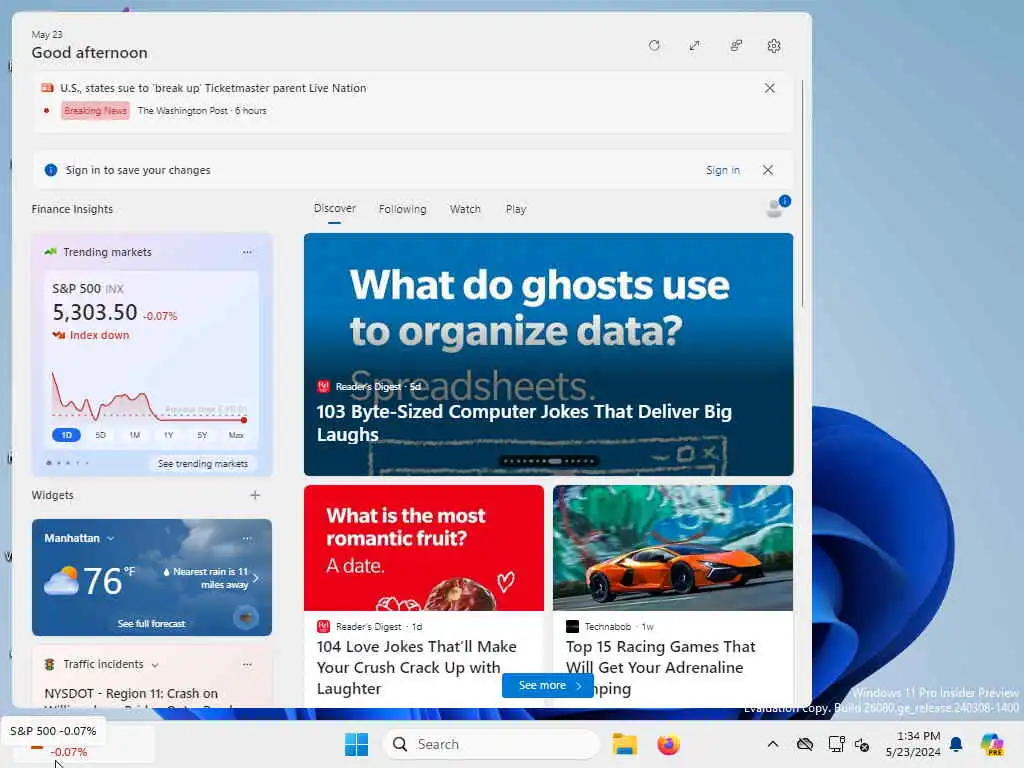Click Sign in link
Screen dimensions: 1024x768
[722, 170]
